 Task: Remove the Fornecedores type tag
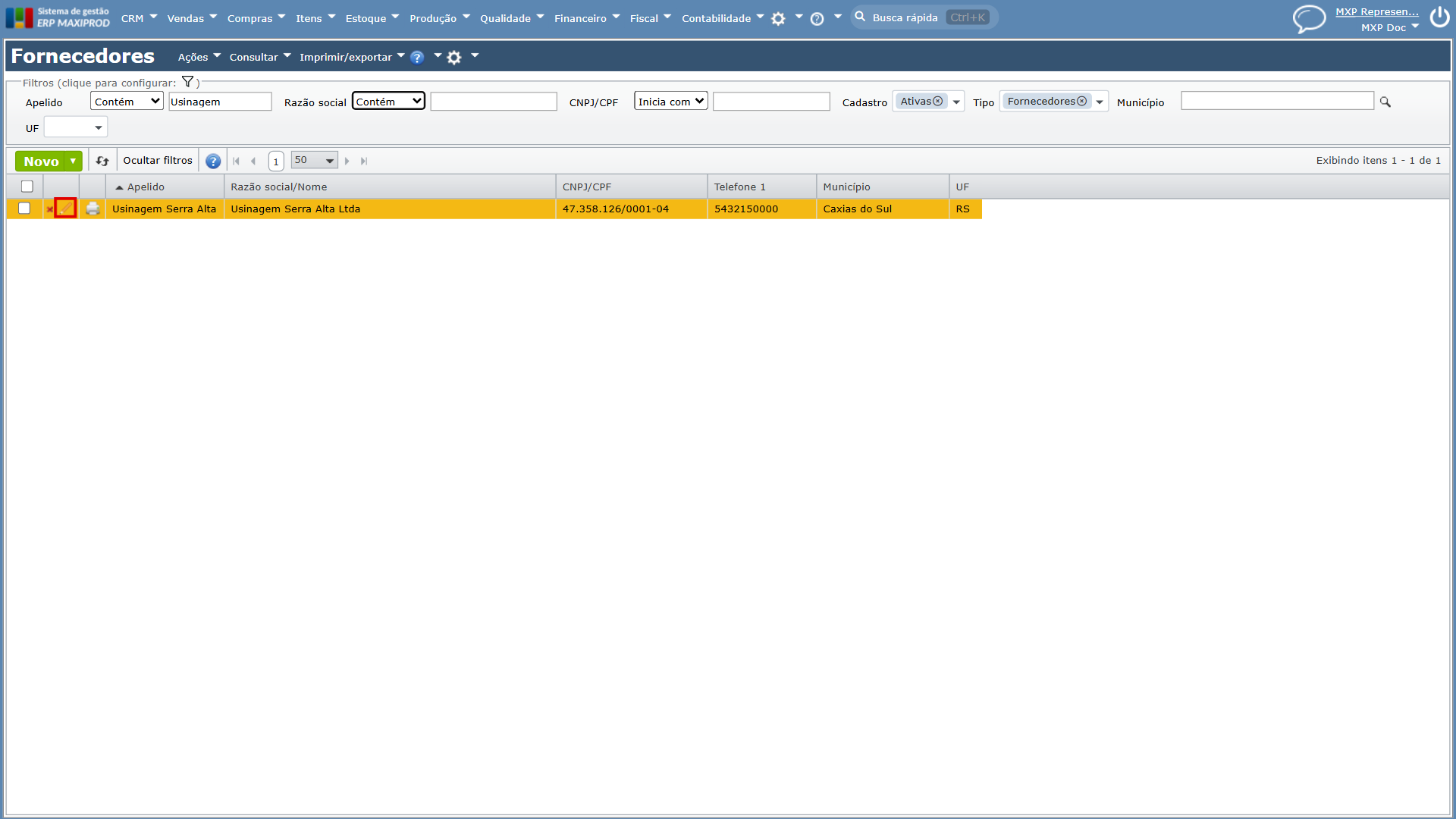pos(1082,101)
